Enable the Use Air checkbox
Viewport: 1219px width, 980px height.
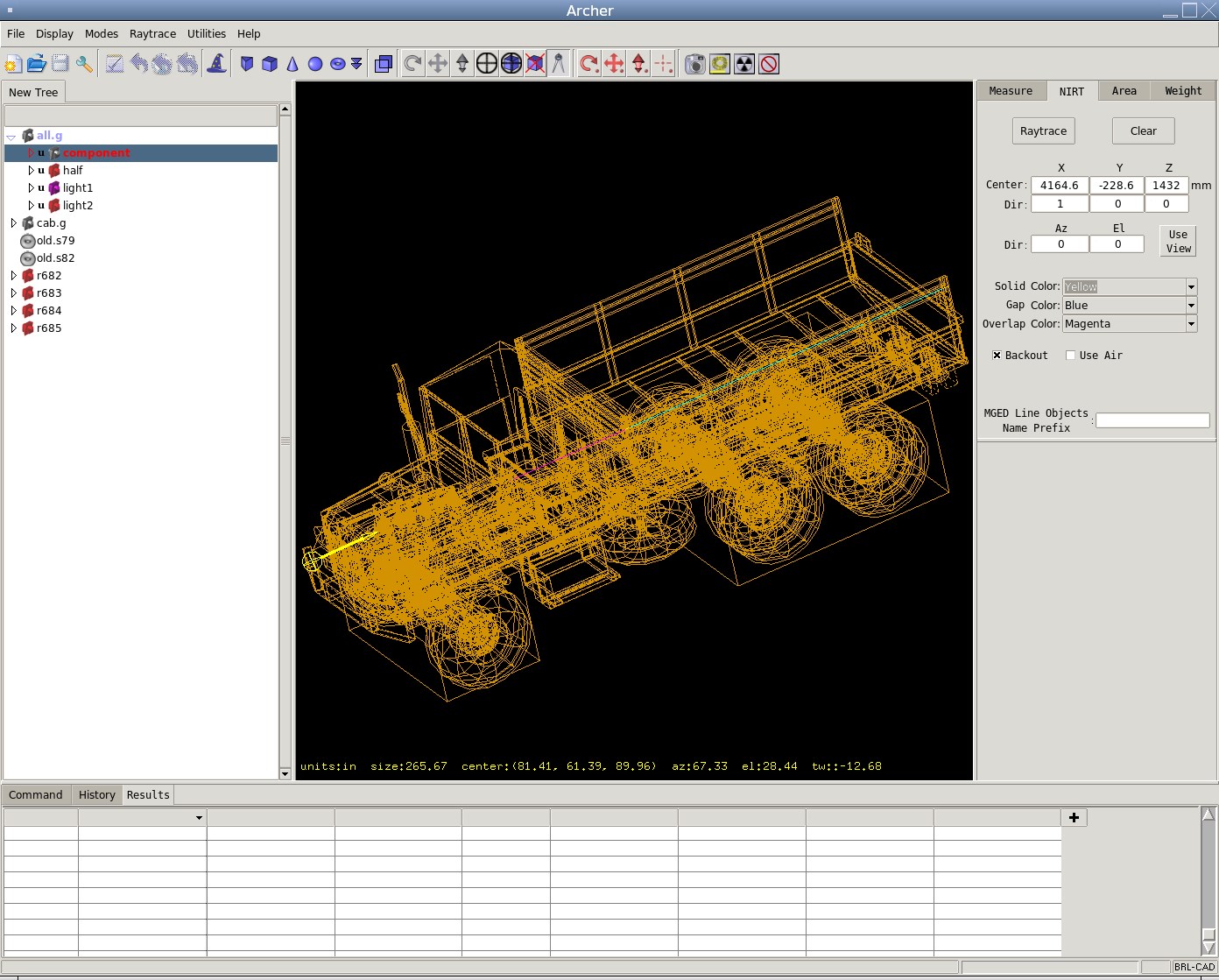(1070, 356)
